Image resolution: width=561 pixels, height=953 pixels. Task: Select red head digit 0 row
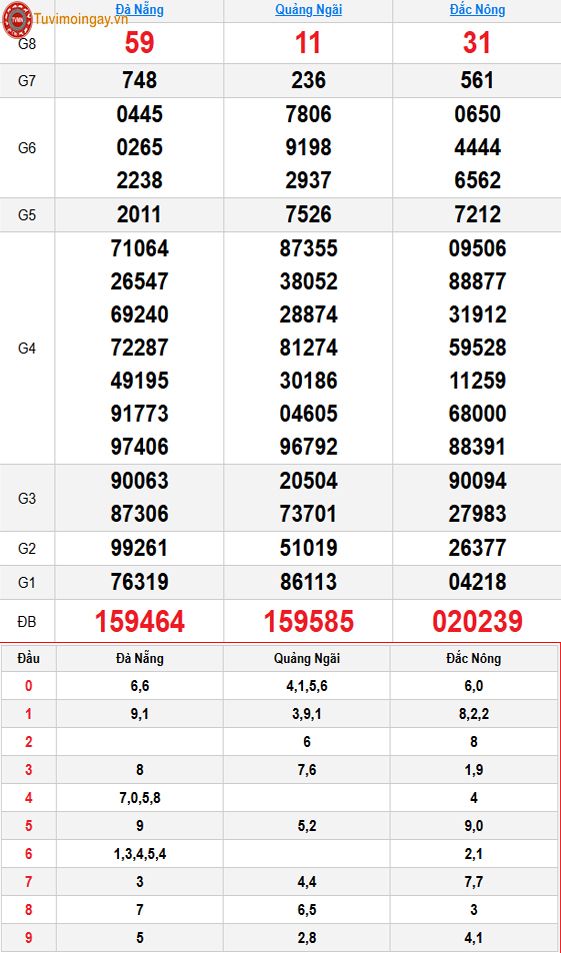280,686
